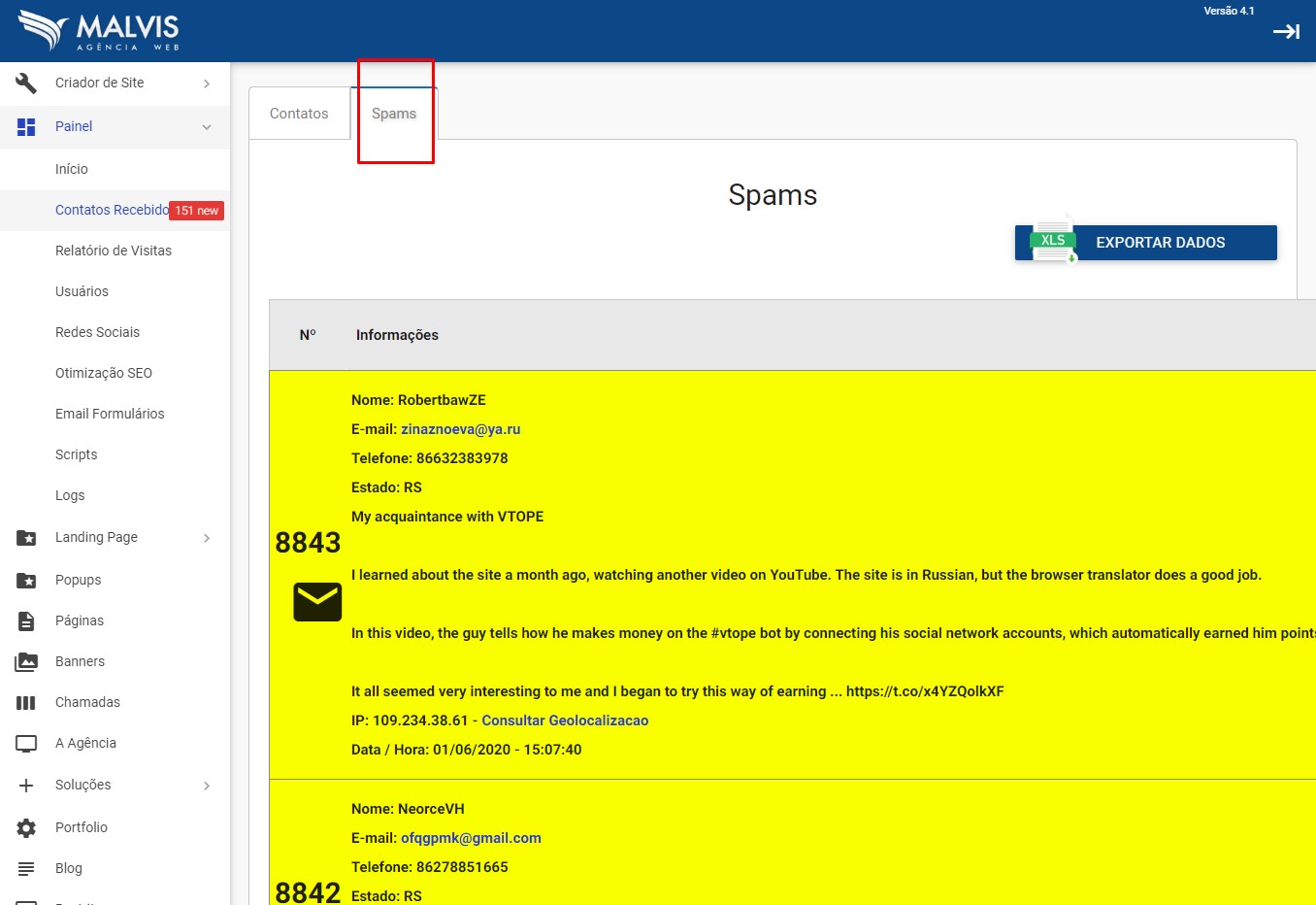Select the Spams tab

tap(394, 114)
